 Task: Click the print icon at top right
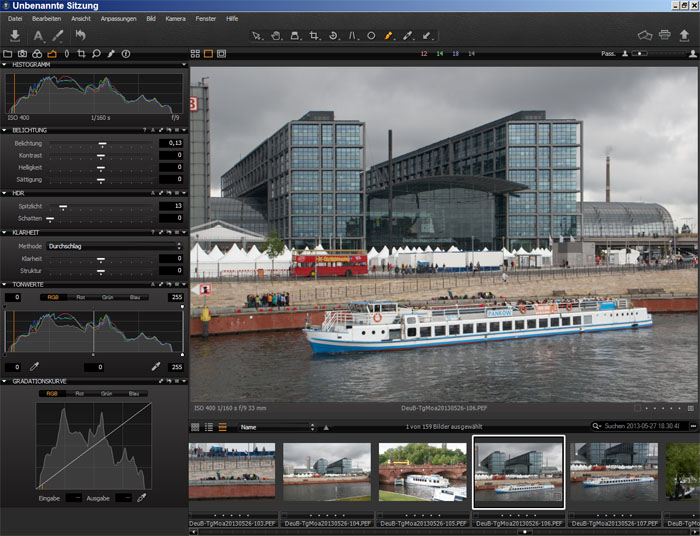click(665, 36)
